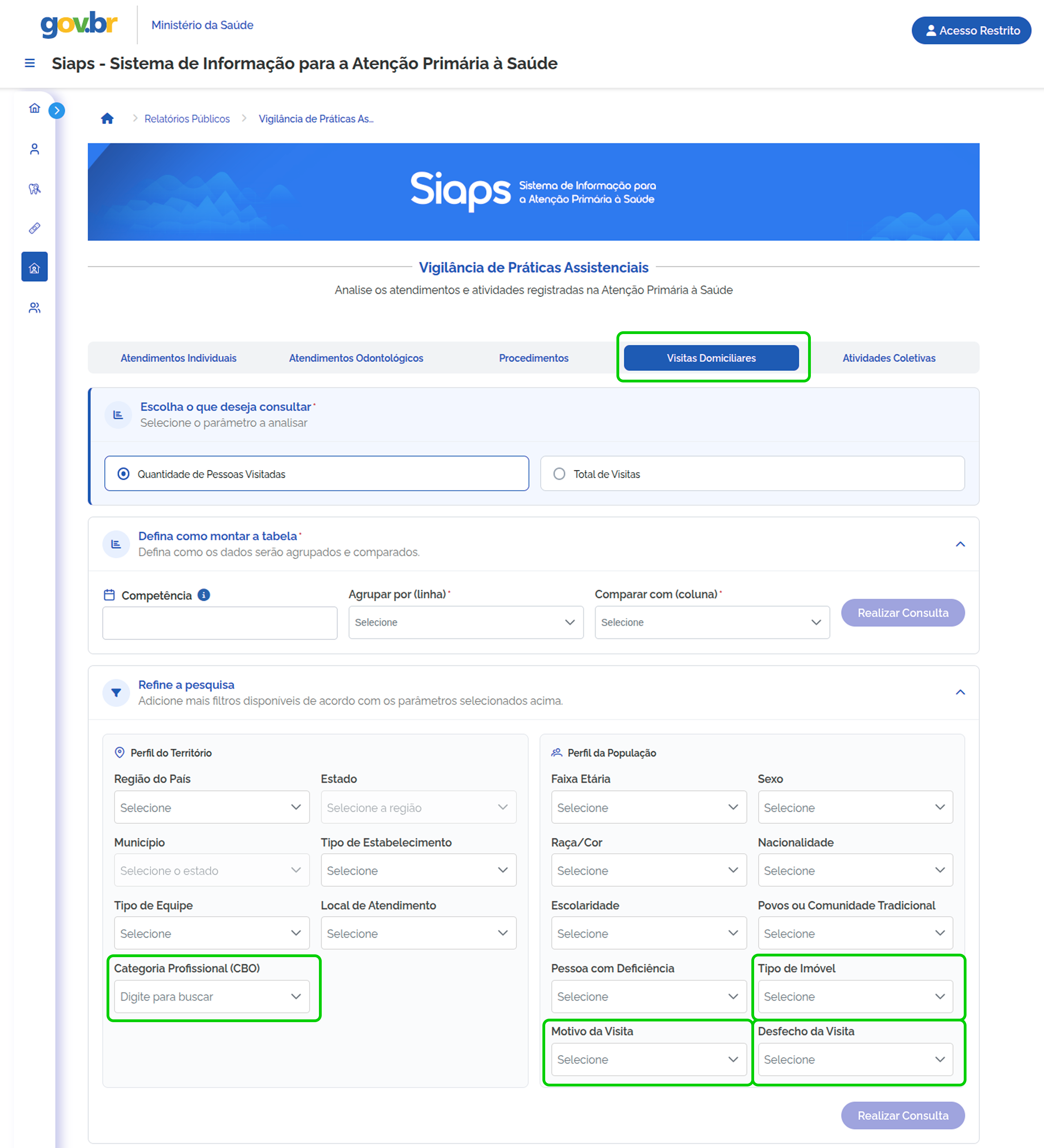Switch to Atividades Coletivas tab

coord(889,358)
